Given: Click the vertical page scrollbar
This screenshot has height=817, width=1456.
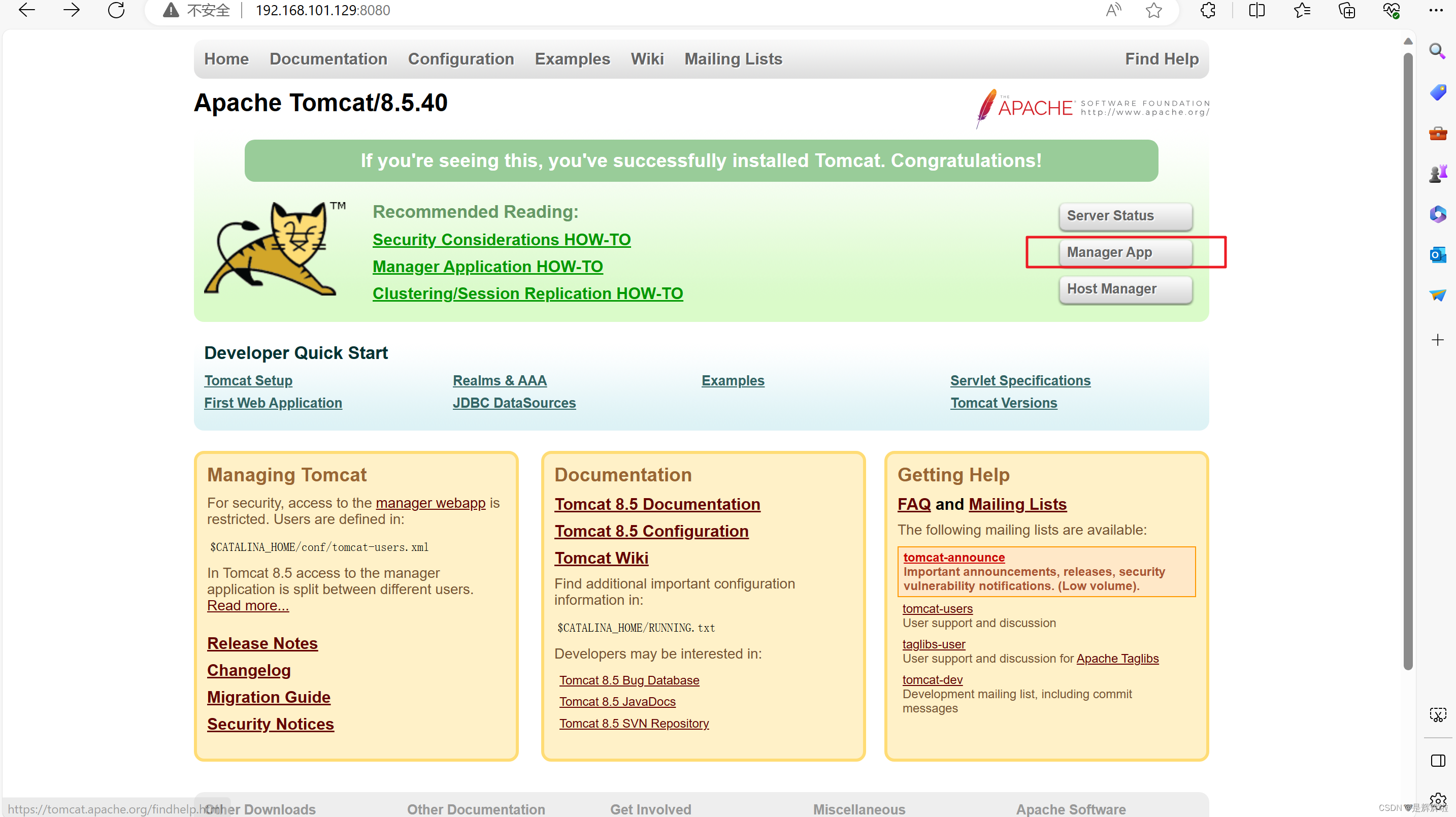Looking at the screenshot, I should tap(1407, 362).
